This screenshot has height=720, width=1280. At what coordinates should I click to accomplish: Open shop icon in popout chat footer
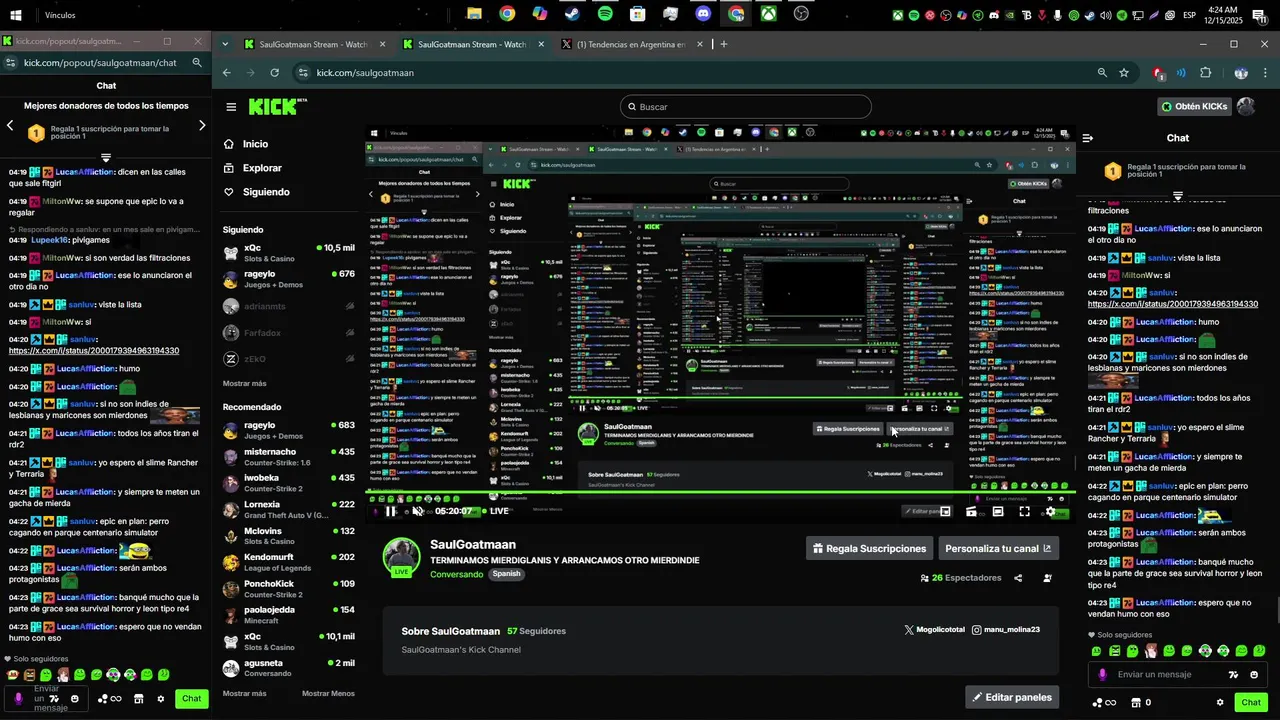138,699
